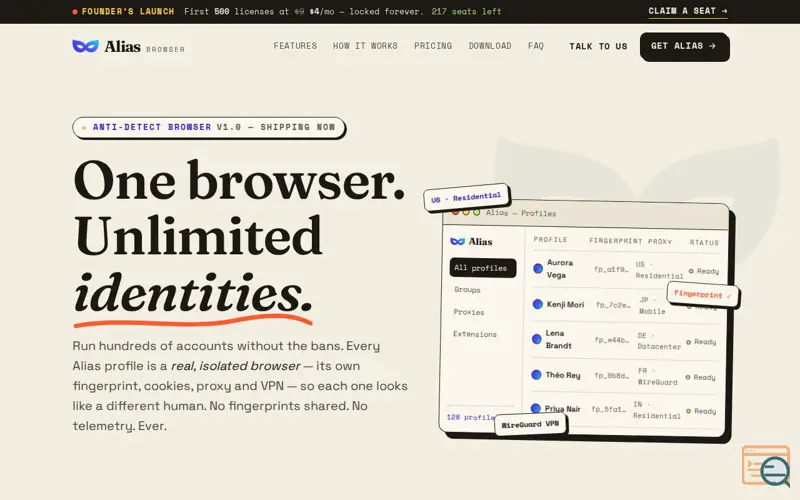The image size is (800, 500).
Task: Select the Théo Rey profile name
Action: click(563, 375)
